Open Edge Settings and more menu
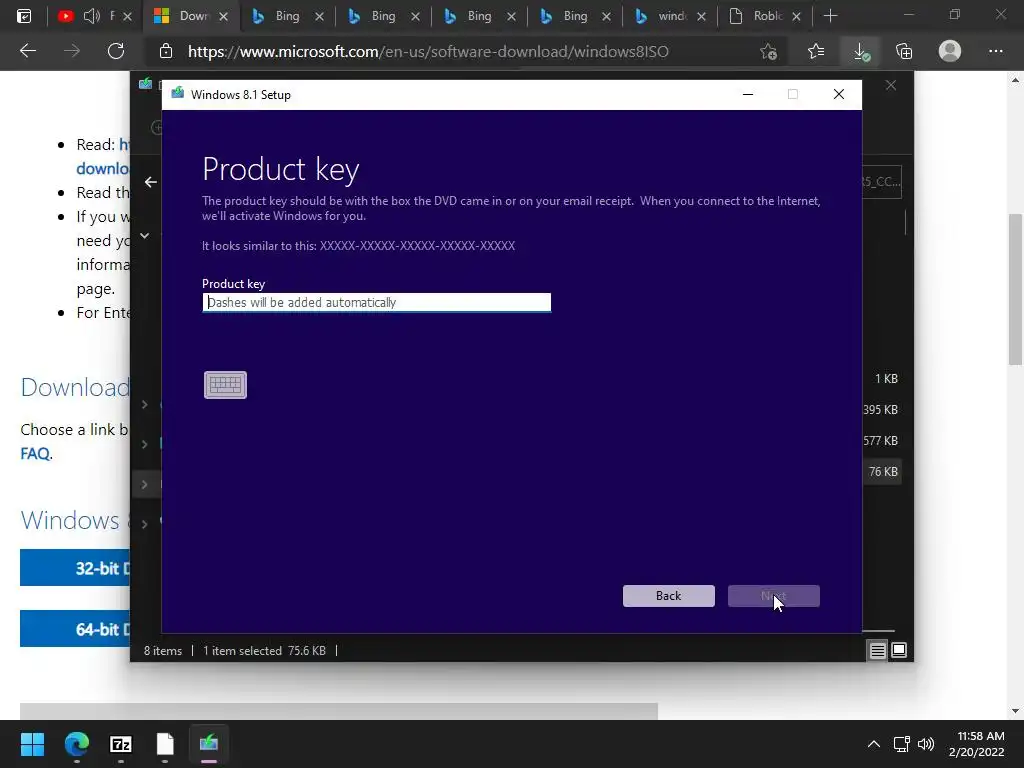The width and height of the screenshot is (1024, 768). pyautogui.click(x=995, y=51)
